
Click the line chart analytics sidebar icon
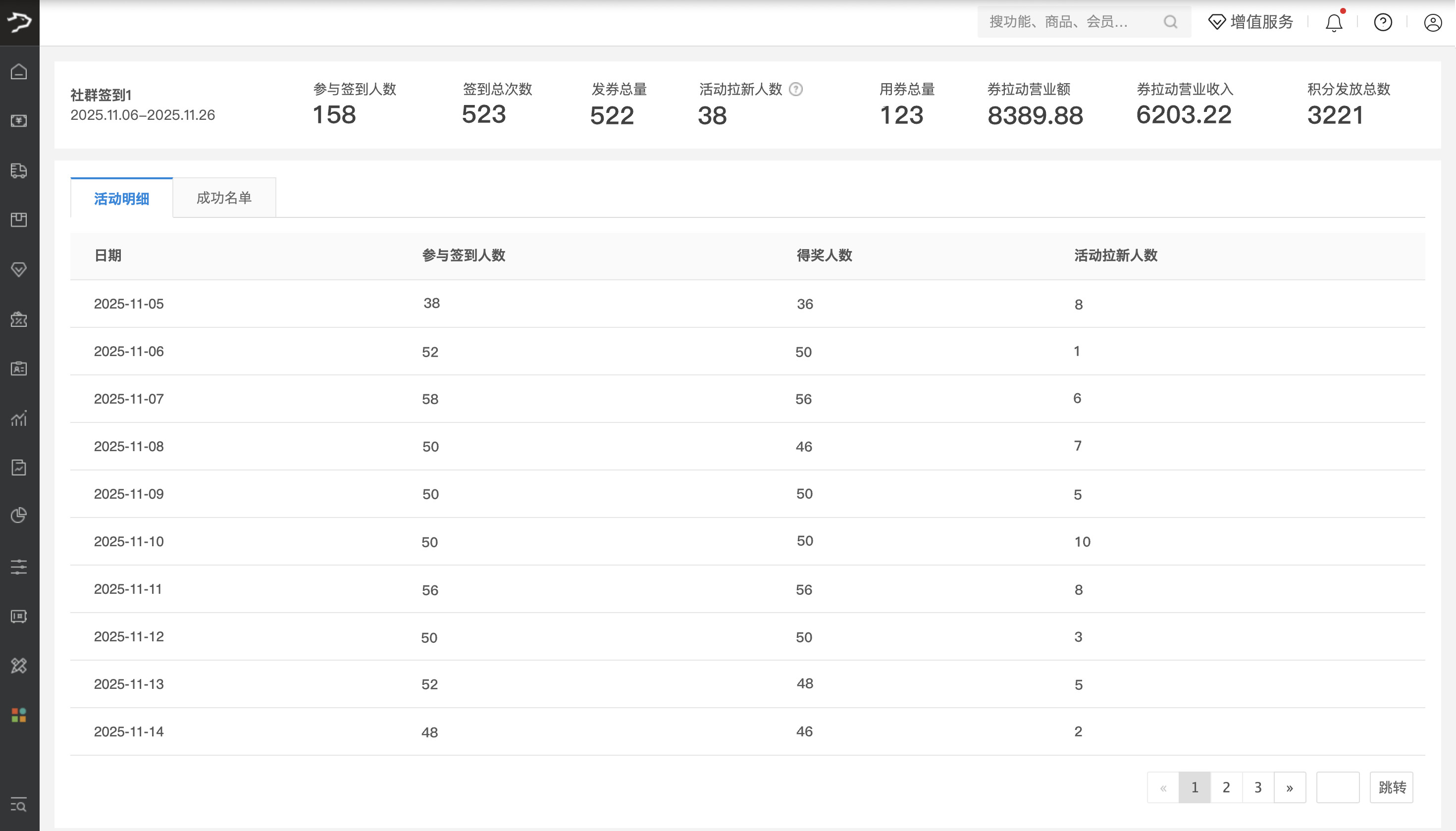[x=19, y=418]
